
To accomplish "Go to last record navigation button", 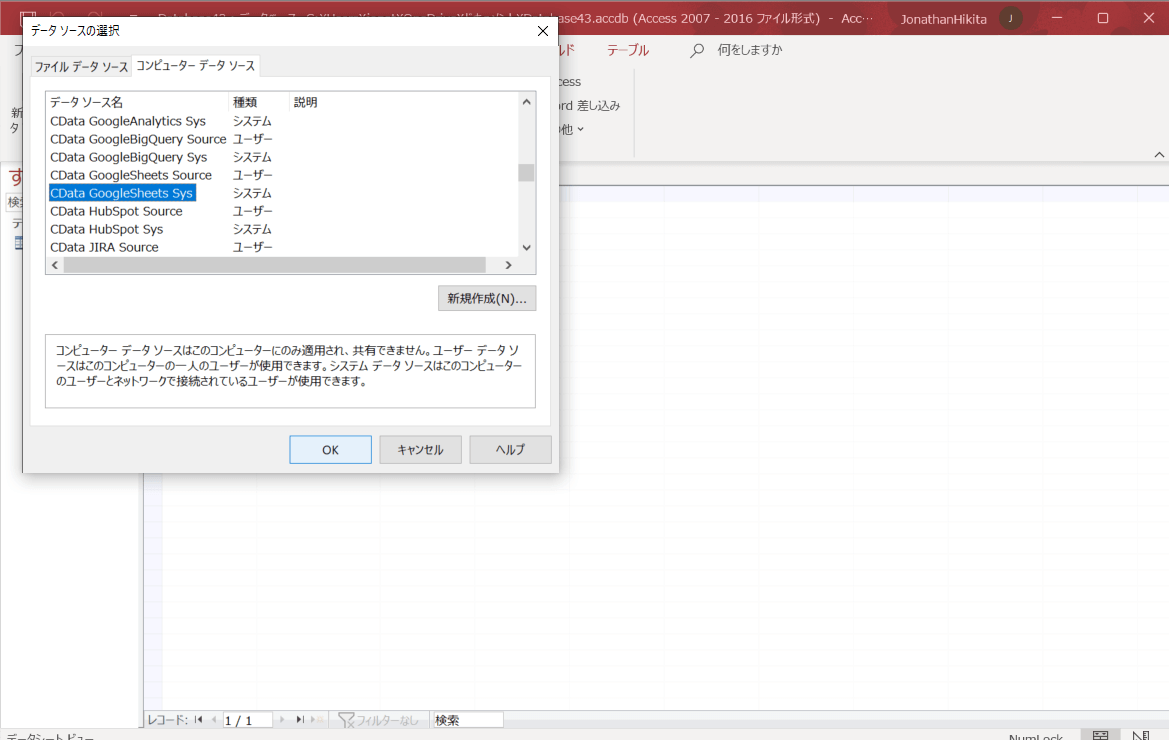I will tap(300, 720).
